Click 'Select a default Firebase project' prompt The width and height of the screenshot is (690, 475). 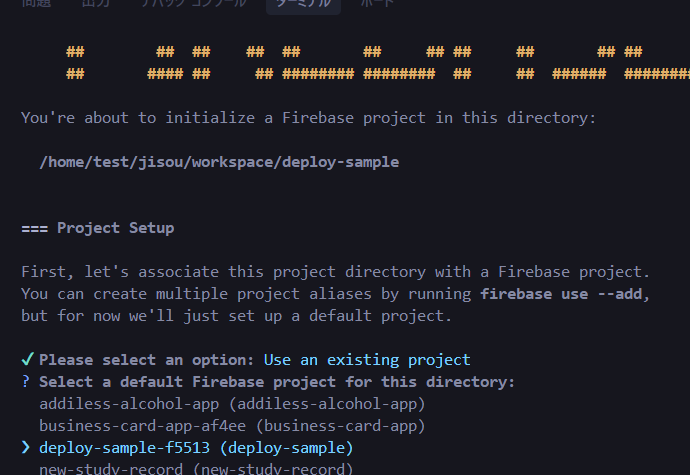[x=277, y=382]
